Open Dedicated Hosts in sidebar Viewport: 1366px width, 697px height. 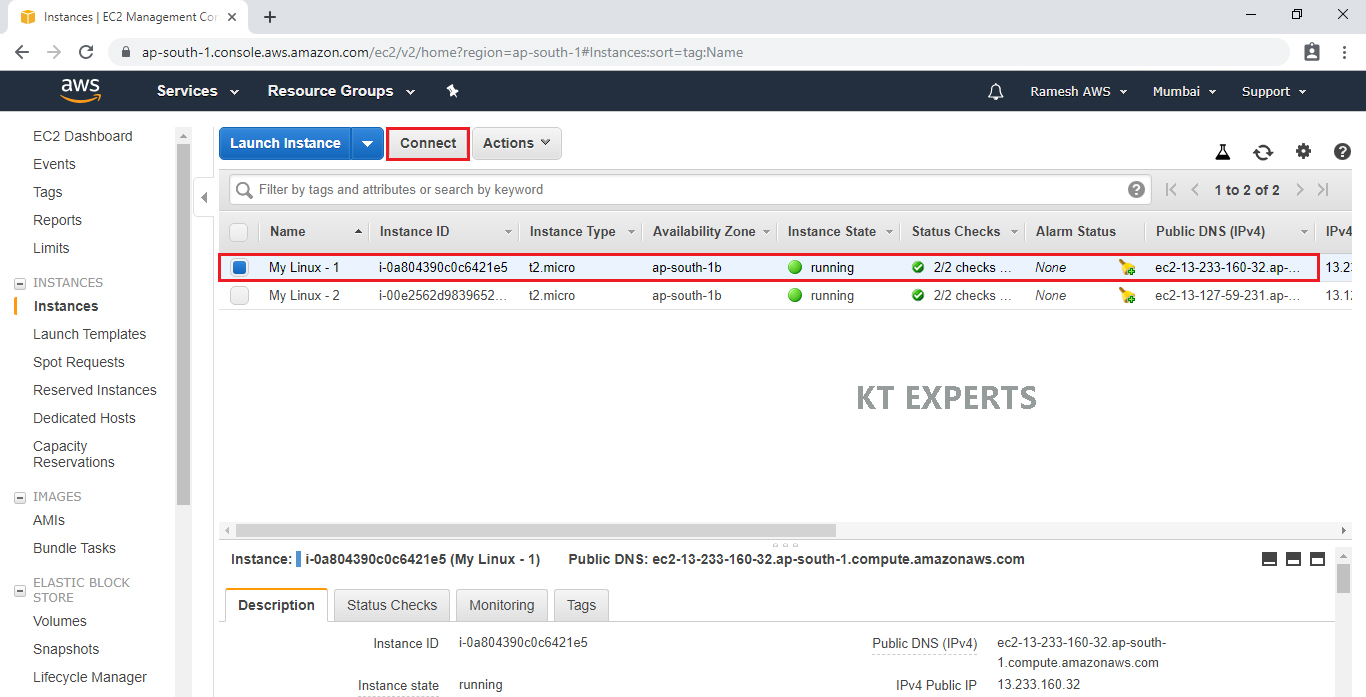(84, 418)
